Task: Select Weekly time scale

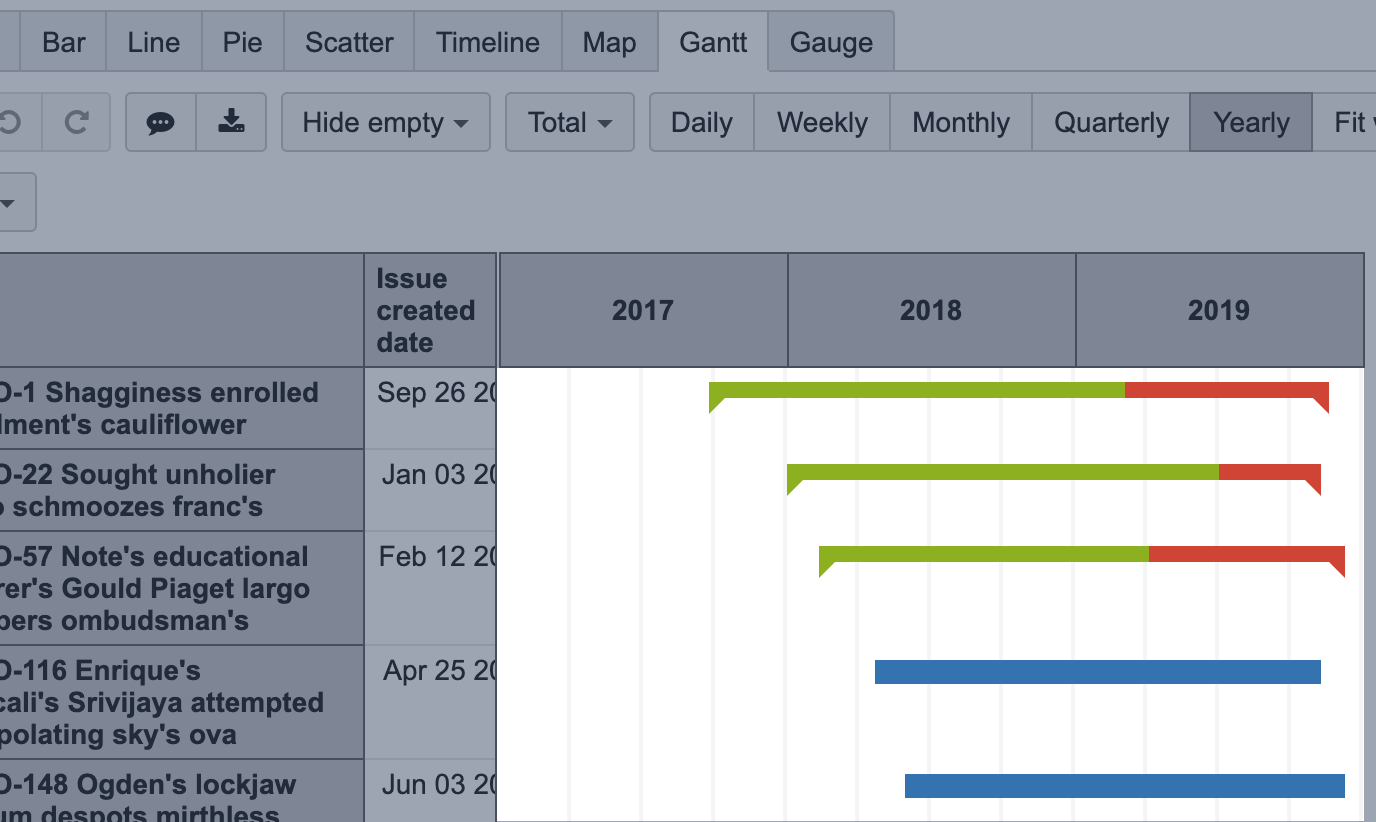Action: (x=822, y=123)
